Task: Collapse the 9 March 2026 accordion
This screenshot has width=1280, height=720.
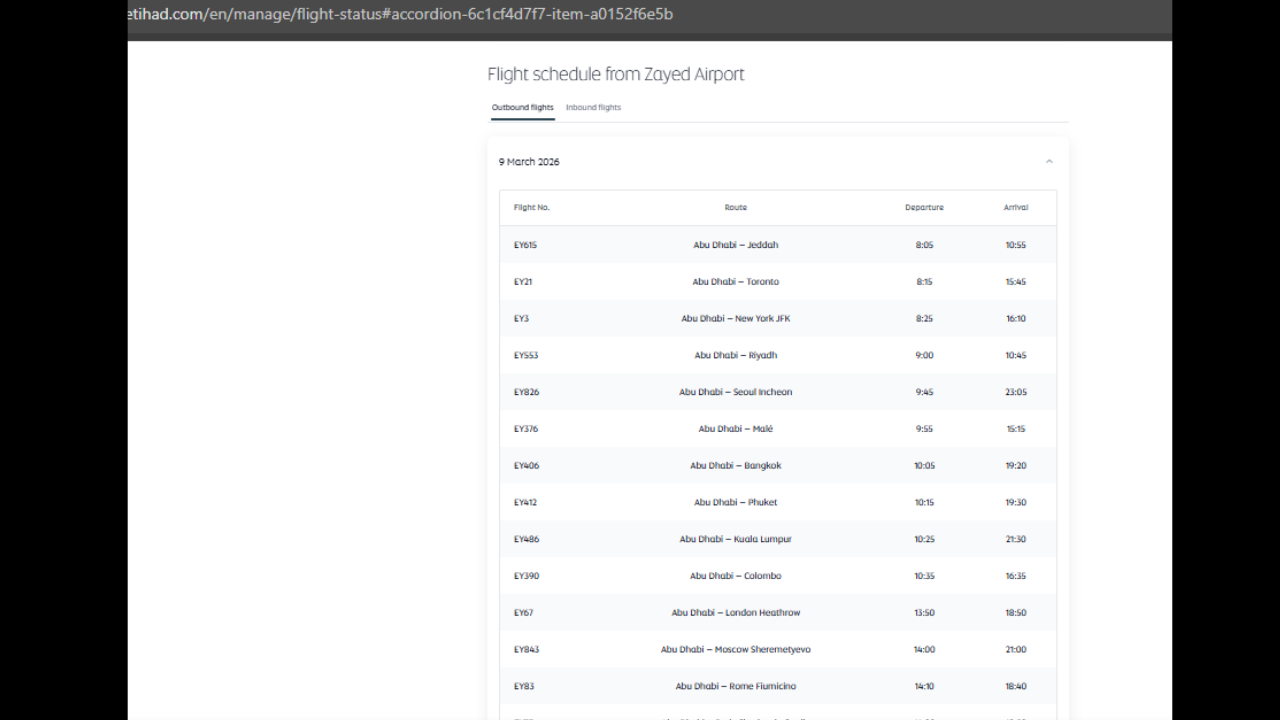Action: pos(1049,161)
